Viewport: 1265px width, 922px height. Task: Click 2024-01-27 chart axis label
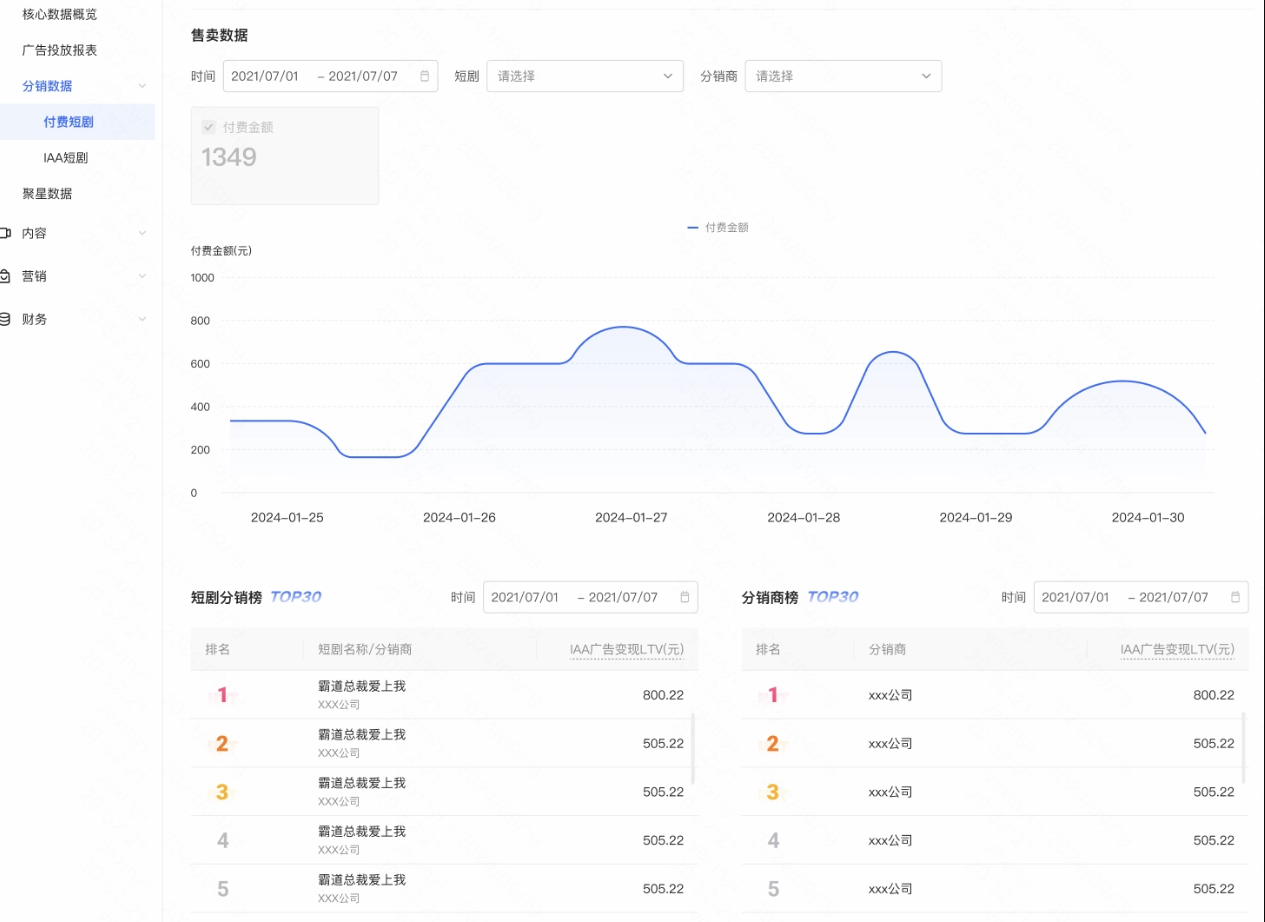point(631,517)
